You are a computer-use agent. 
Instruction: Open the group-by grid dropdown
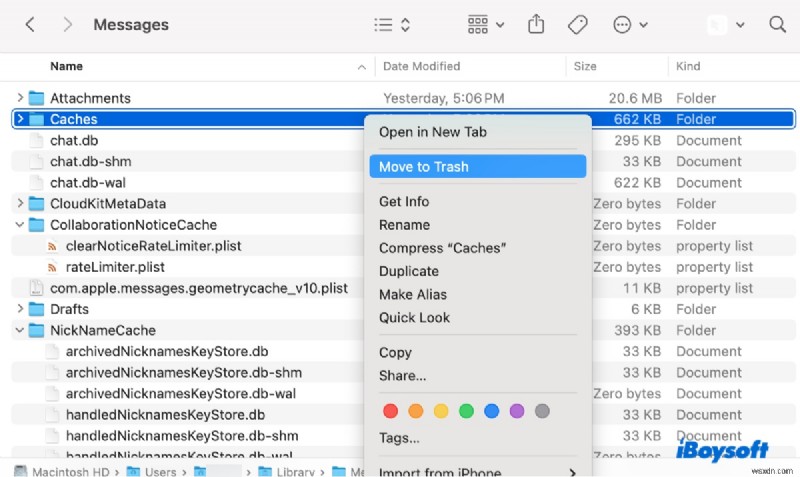coord(486,24)
